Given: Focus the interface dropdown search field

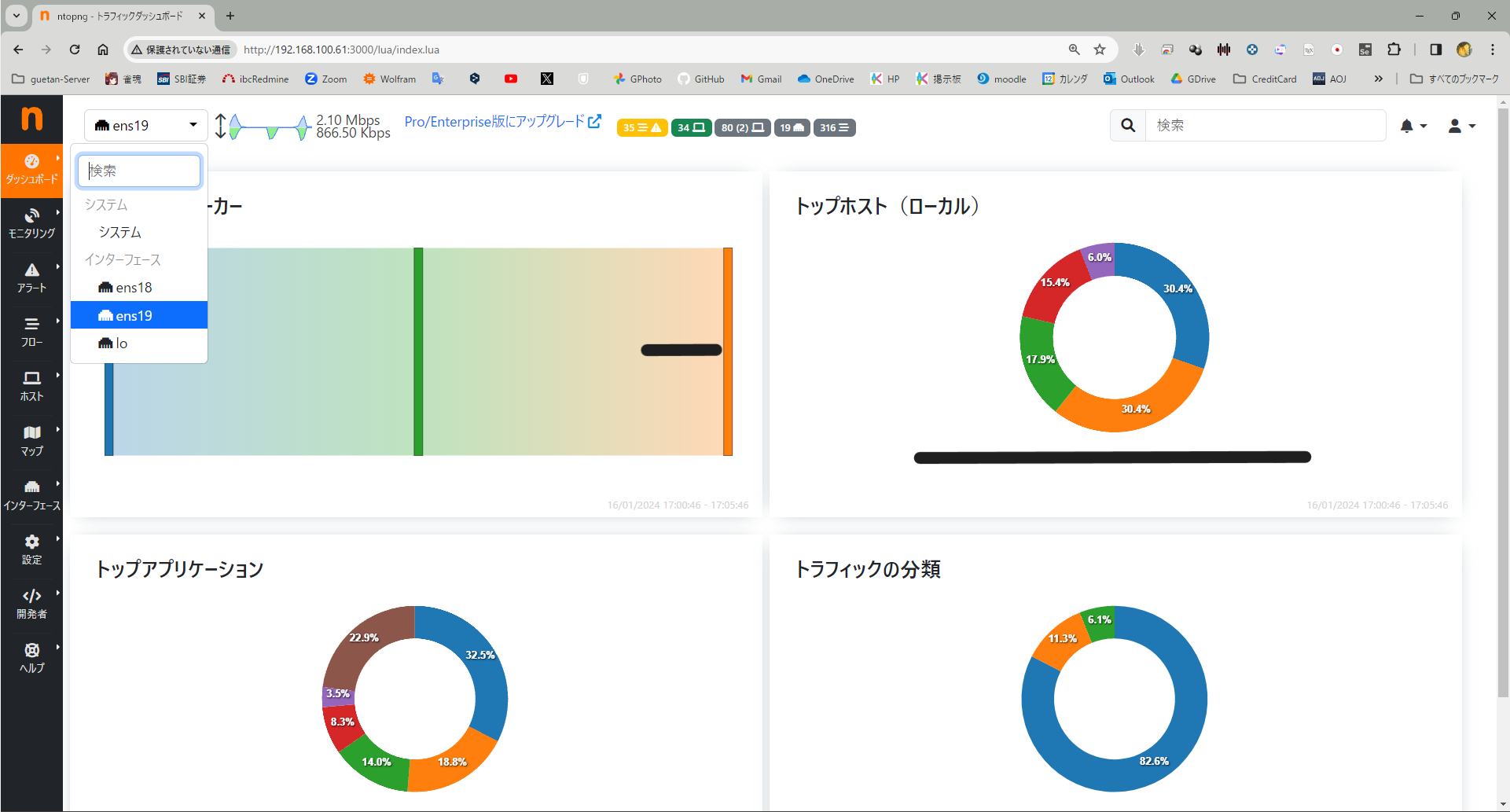Looking at the screenshot, I should [139, 171].
